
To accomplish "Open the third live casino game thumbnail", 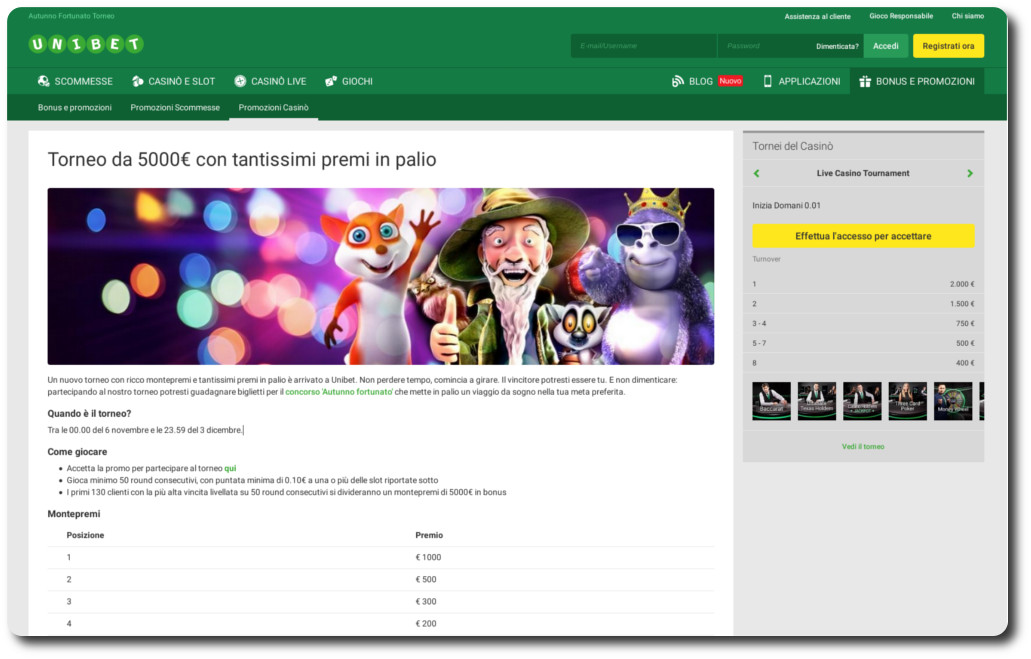I will pyautogui.click(x=862, y=401).
